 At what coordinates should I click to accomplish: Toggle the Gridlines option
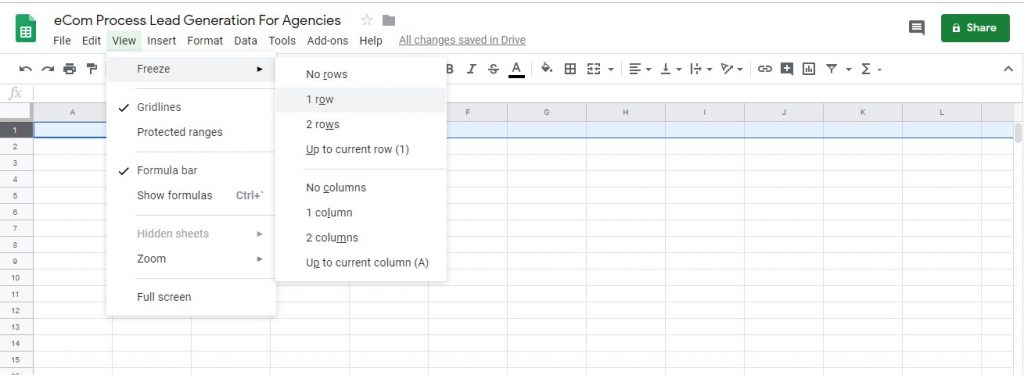191,107
